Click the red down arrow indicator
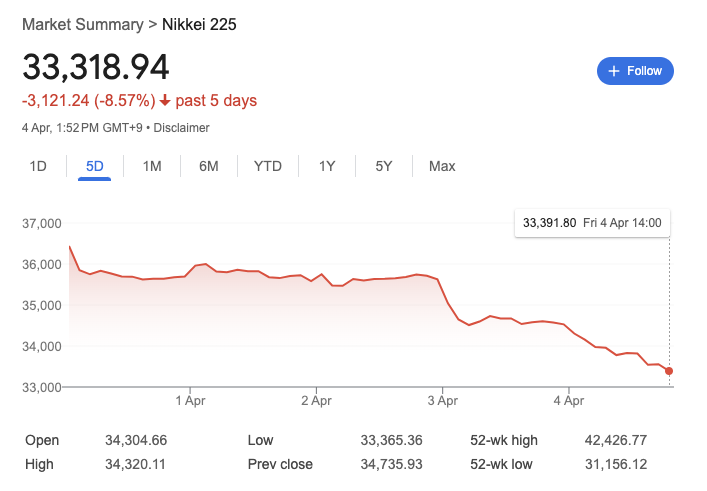 coord(165,101)
